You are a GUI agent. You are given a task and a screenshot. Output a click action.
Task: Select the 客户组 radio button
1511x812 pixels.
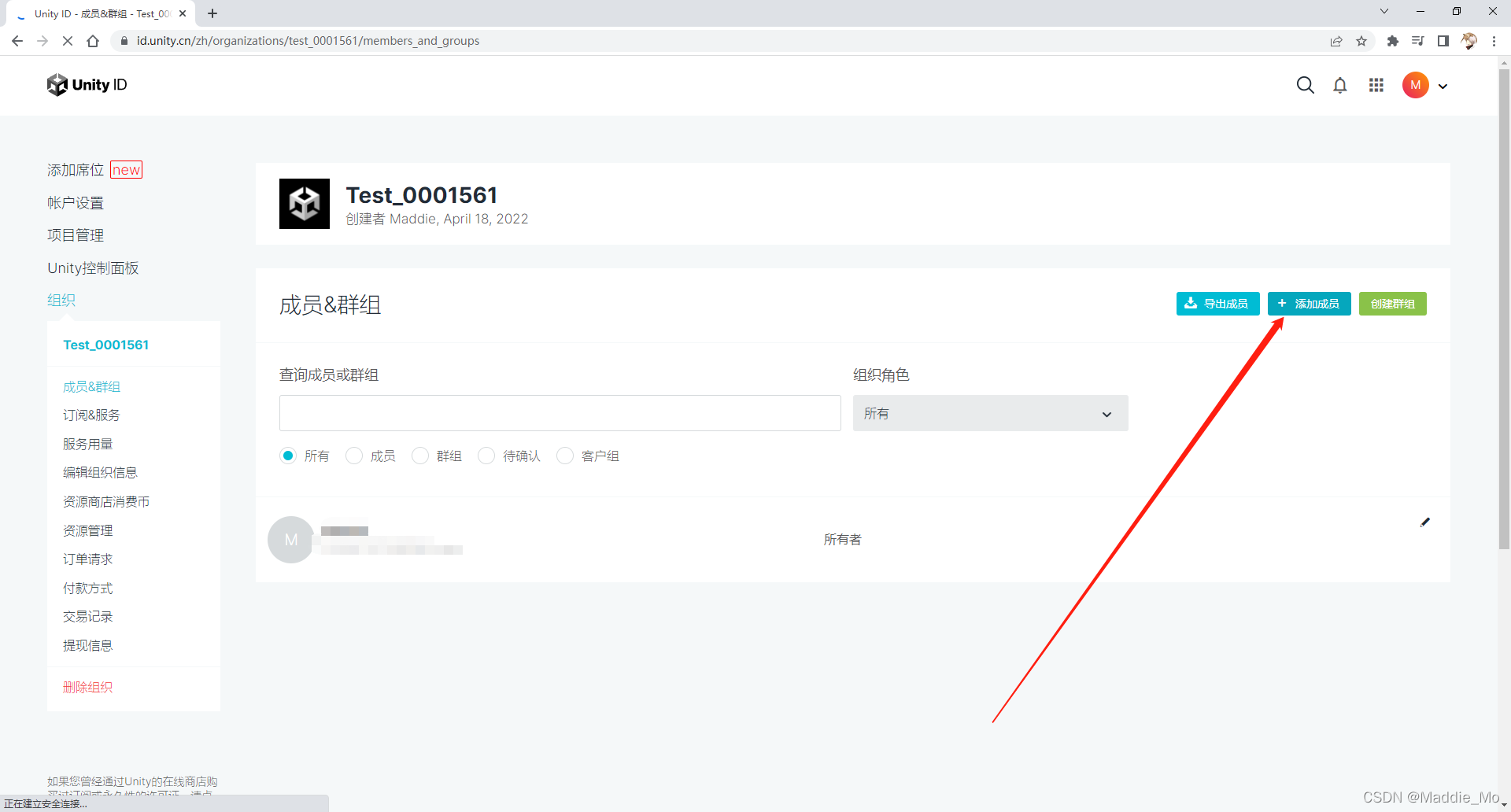pos(565,456)
